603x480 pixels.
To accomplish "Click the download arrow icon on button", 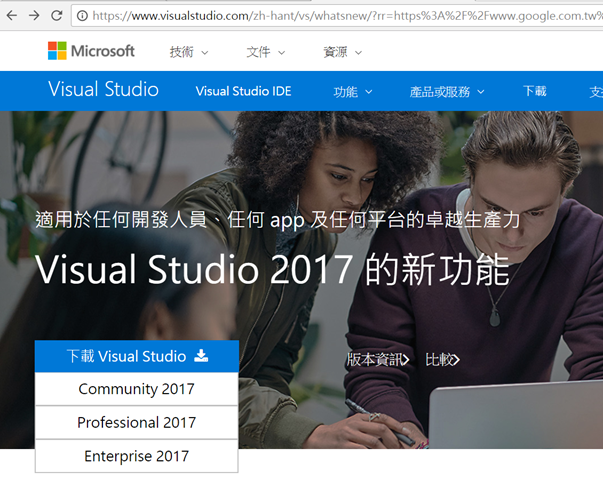I will (201, 356).
